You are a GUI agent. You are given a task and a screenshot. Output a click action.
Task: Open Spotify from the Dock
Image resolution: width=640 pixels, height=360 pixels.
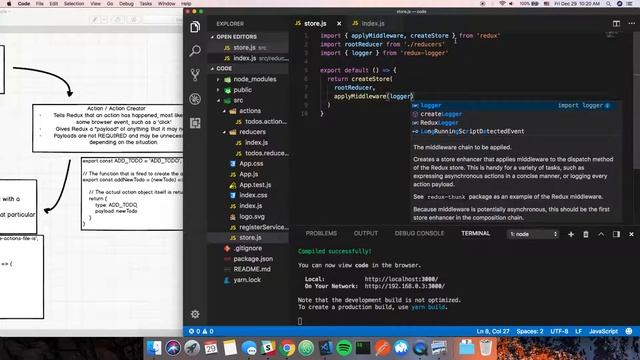344,348
